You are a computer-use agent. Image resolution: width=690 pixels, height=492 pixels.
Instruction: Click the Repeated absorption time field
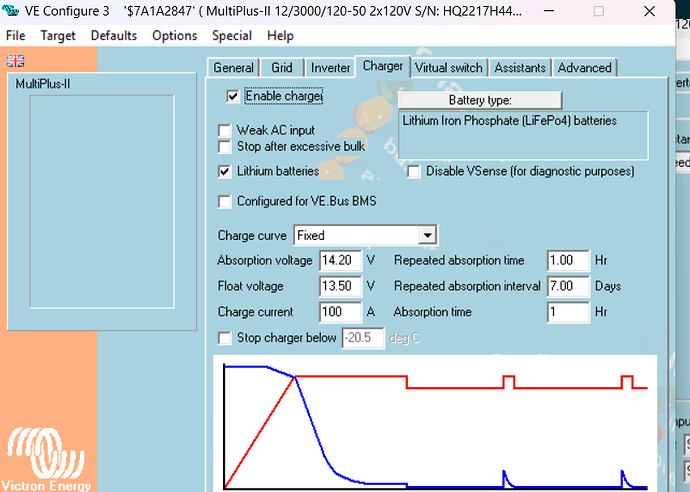tap(568, 261)
